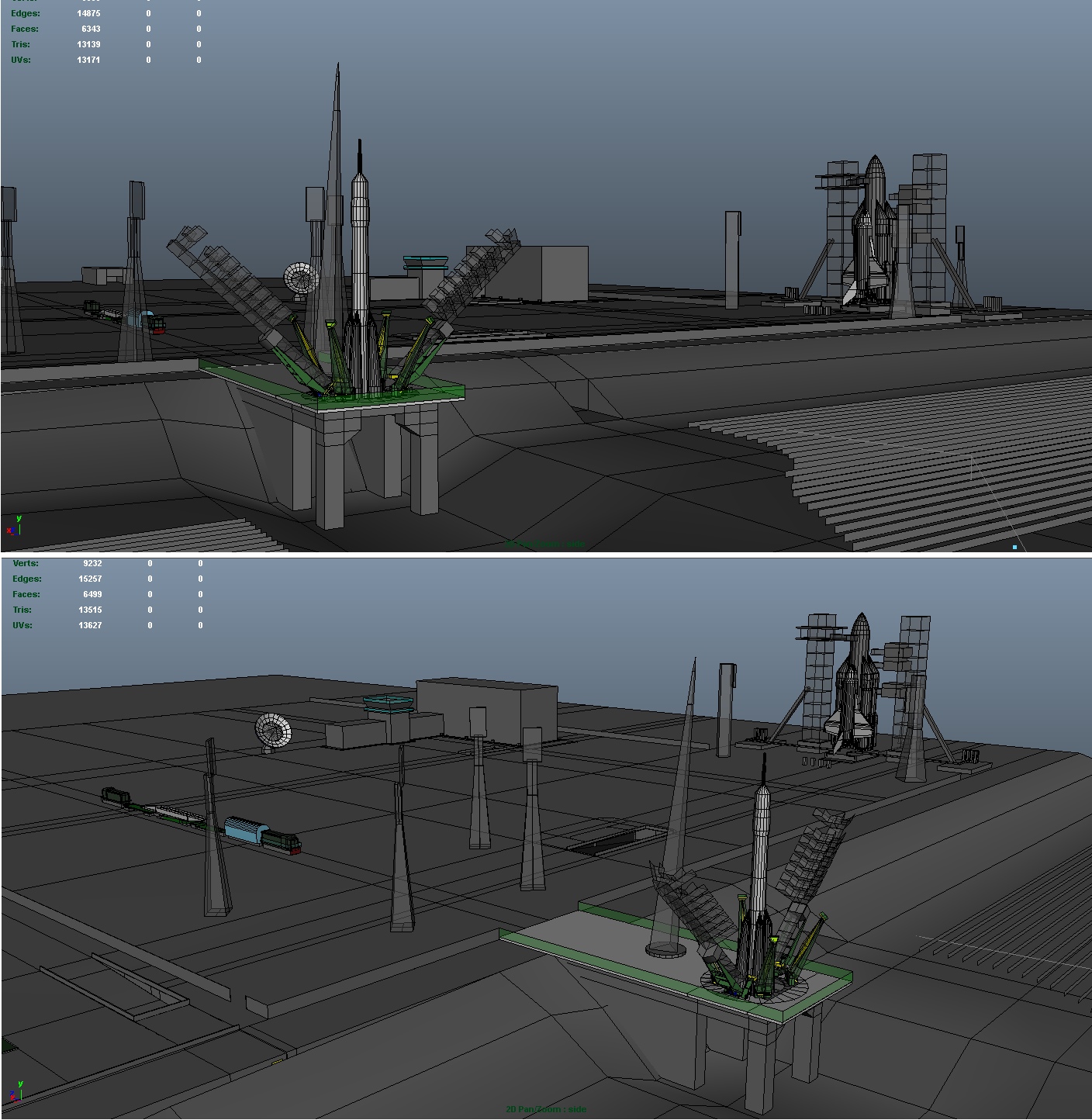Select the large box building in upper viewport
This screenshot has width=1092, height=1120.
coord(551,273)
